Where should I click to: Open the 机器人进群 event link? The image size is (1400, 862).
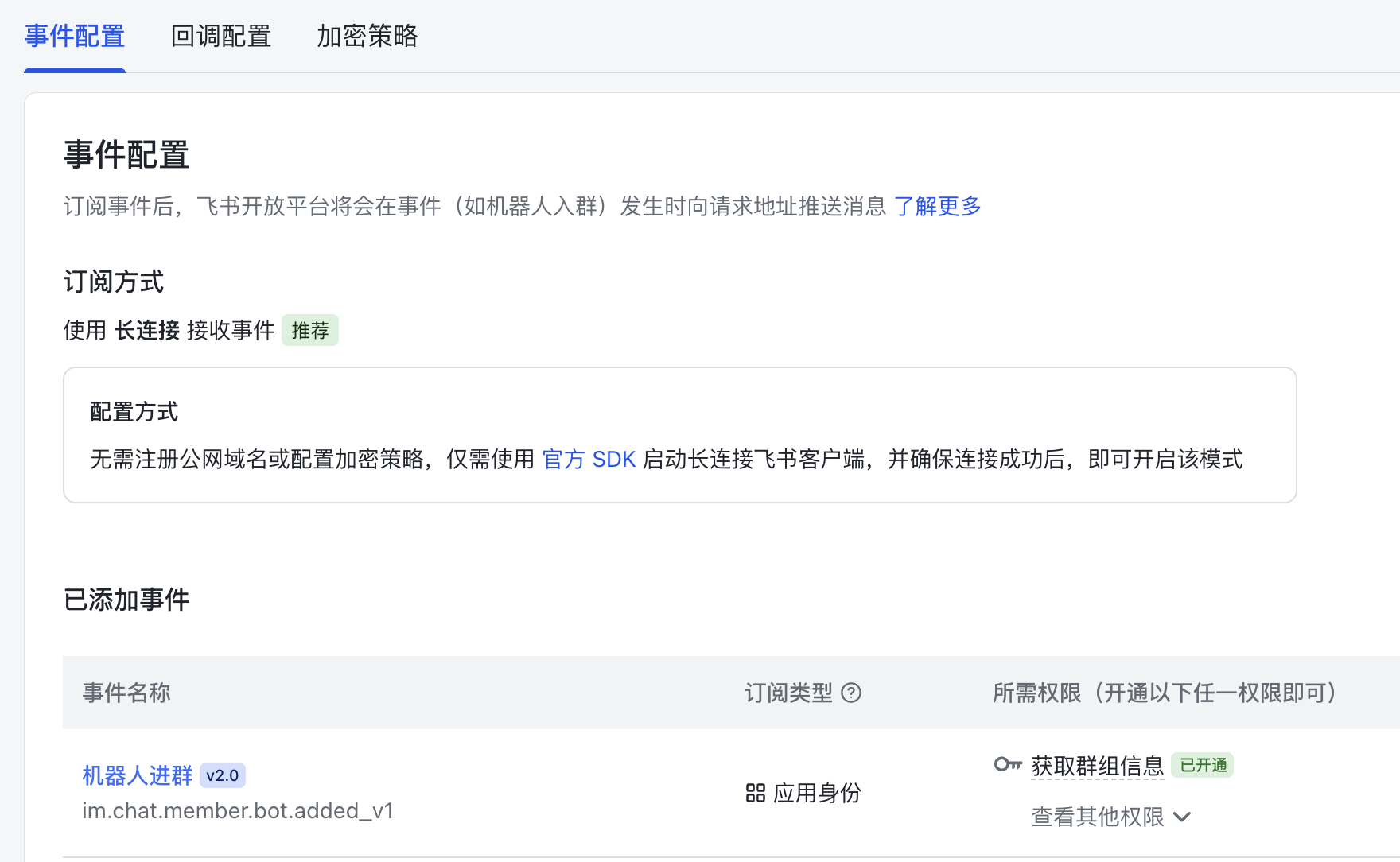[138, 775]
